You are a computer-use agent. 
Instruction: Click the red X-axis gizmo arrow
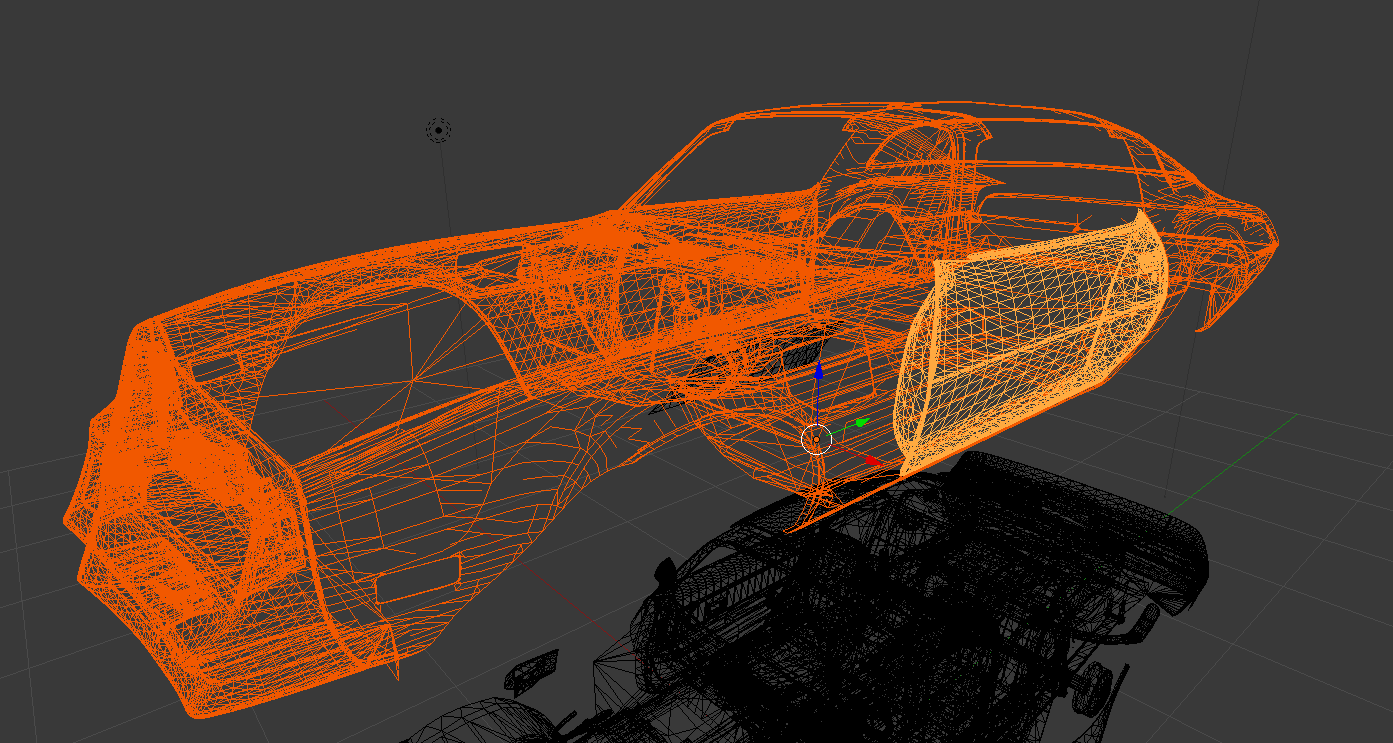[x=871, y=460]
